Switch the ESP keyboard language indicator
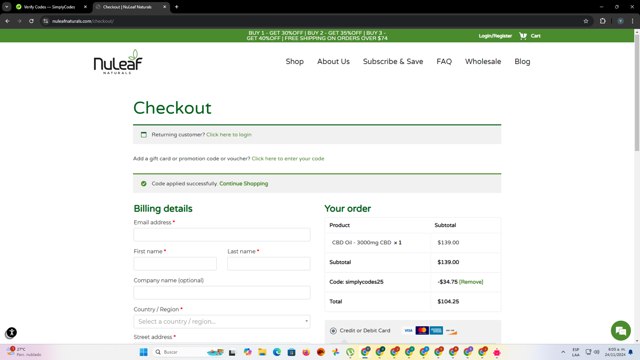The height and width of the screenshot is (360, 640). point(576,352)
